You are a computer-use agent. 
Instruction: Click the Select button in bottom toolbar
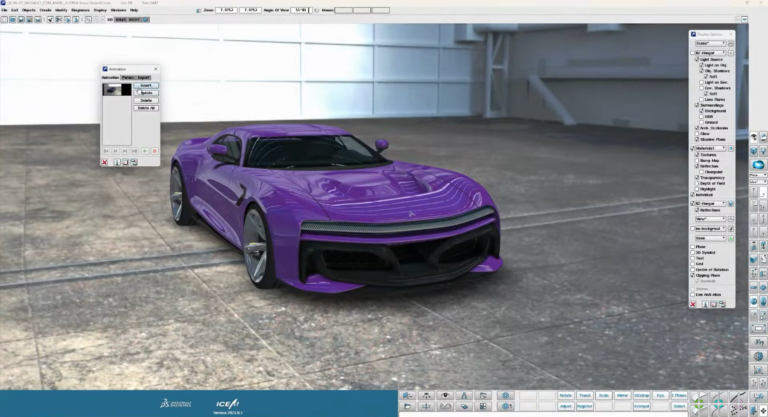(x=679, y=406)
